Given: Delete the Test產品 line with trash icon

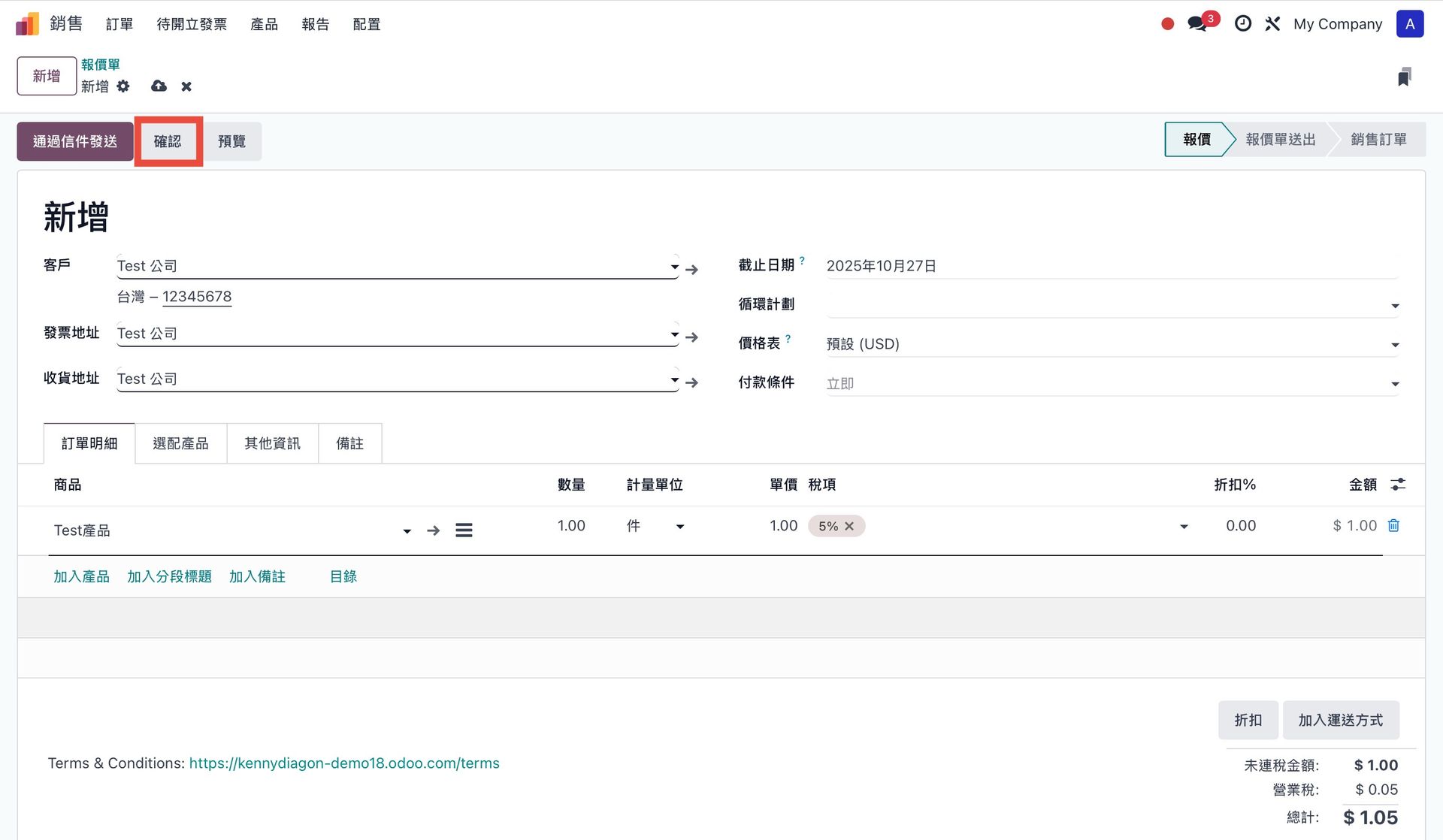Looking at the screenshot, I should tap(1393, 526).
